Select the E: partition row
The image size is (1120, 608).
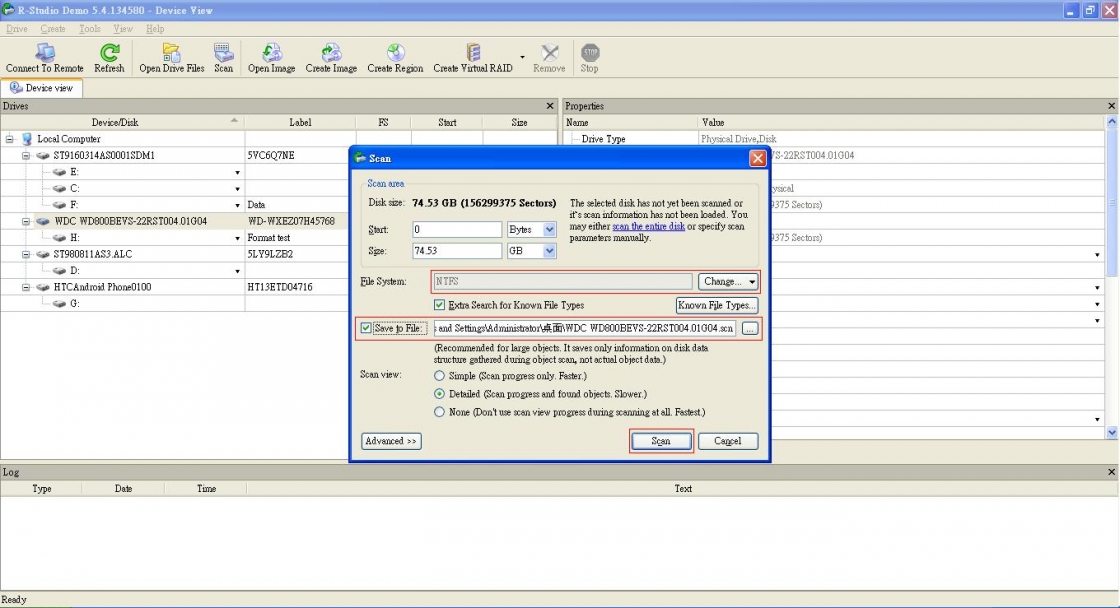pos(279,172)
